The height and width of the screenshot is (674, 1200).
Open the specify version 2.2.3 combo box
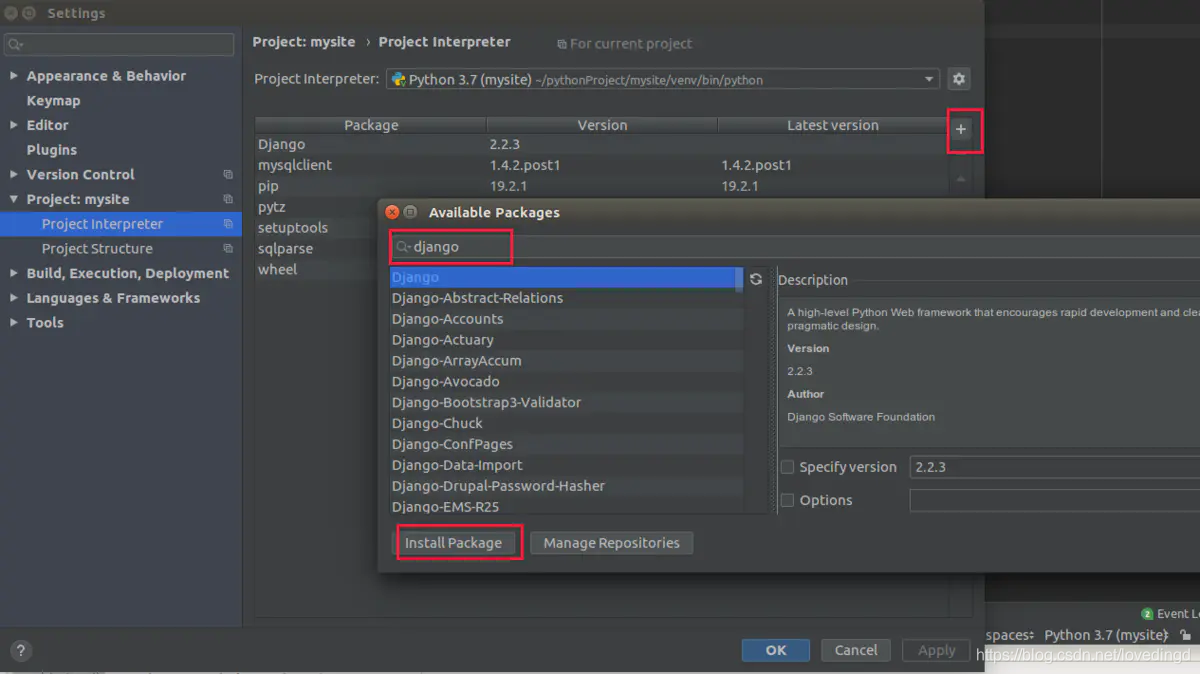pyautogui.click(x=1054, y=467)
